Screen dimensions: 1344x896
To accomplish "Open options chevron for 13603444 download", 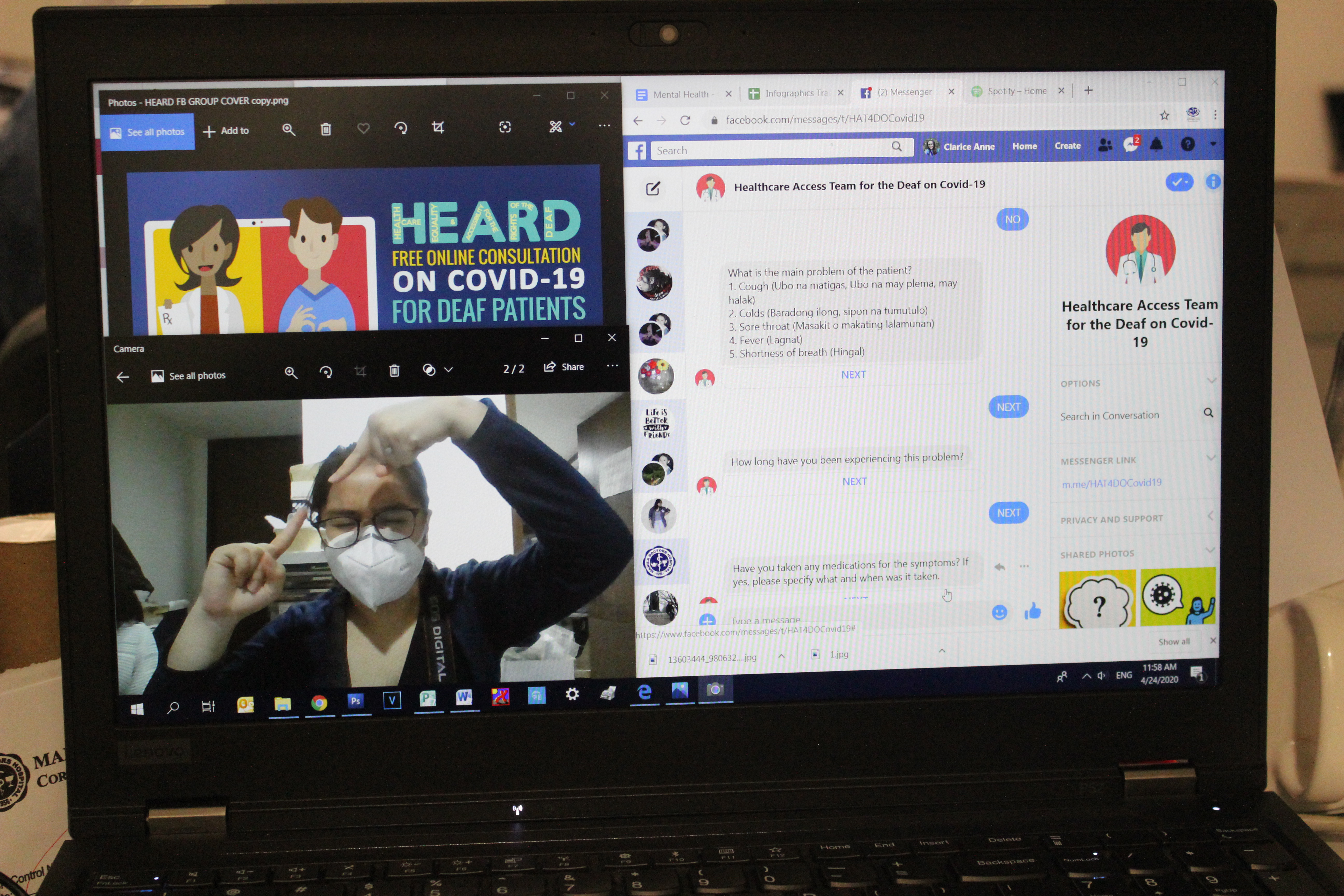I will pos(781,656).
